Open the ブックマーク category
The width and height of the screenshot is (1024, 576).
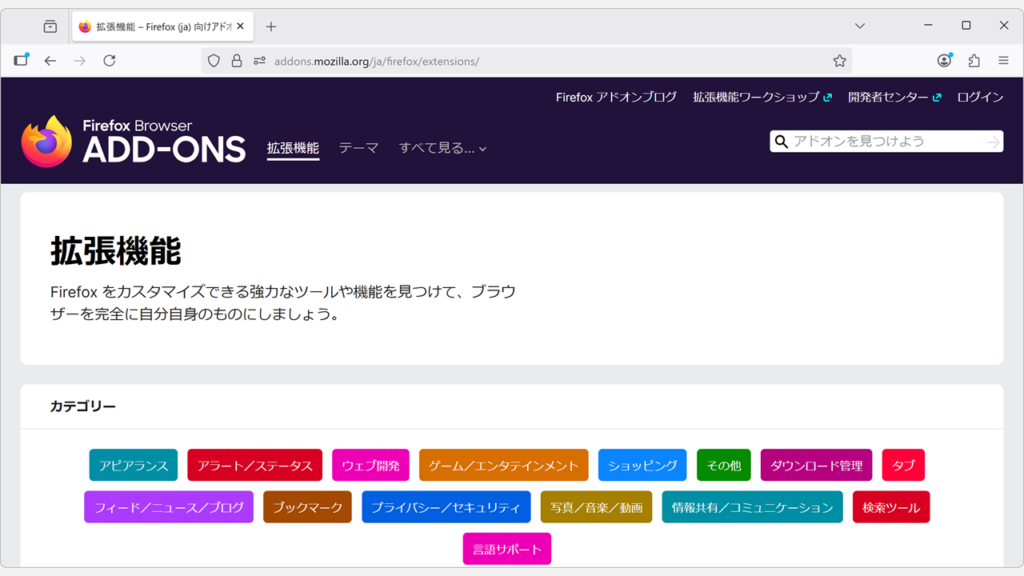tap(307, 507)
